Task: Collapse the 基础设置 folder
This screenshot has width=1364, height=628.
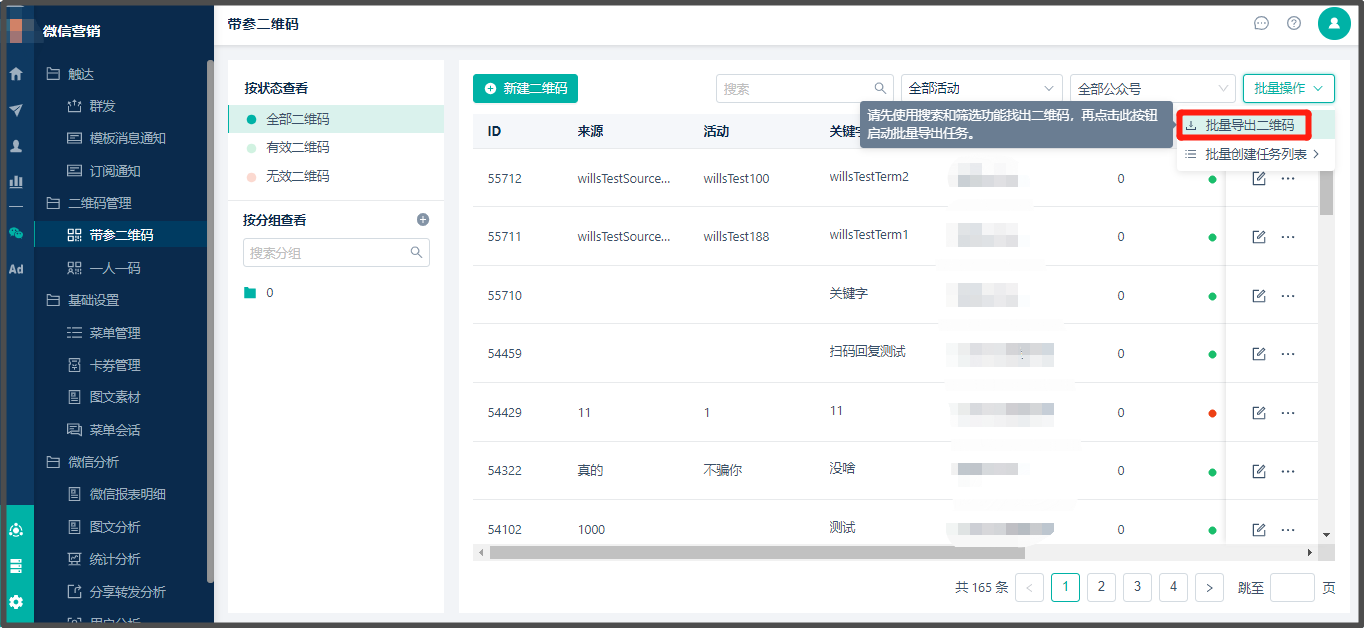Action: click(x=82, y=300)
